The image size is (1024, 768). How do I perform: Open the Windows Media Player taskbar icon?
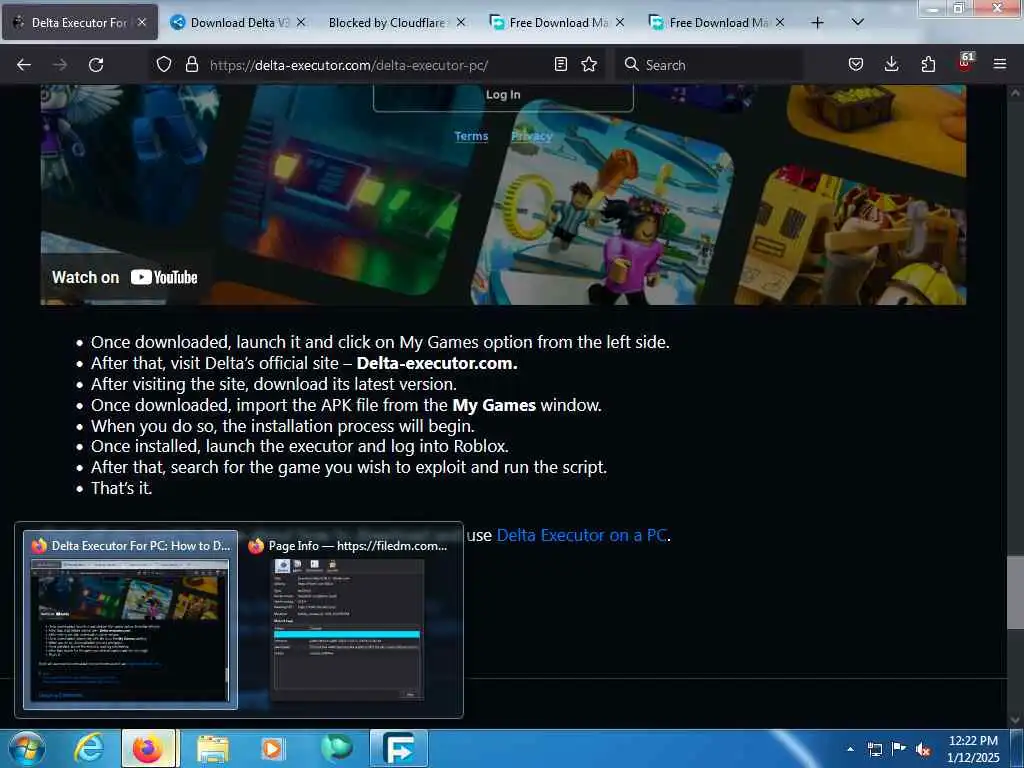point(272,748)
